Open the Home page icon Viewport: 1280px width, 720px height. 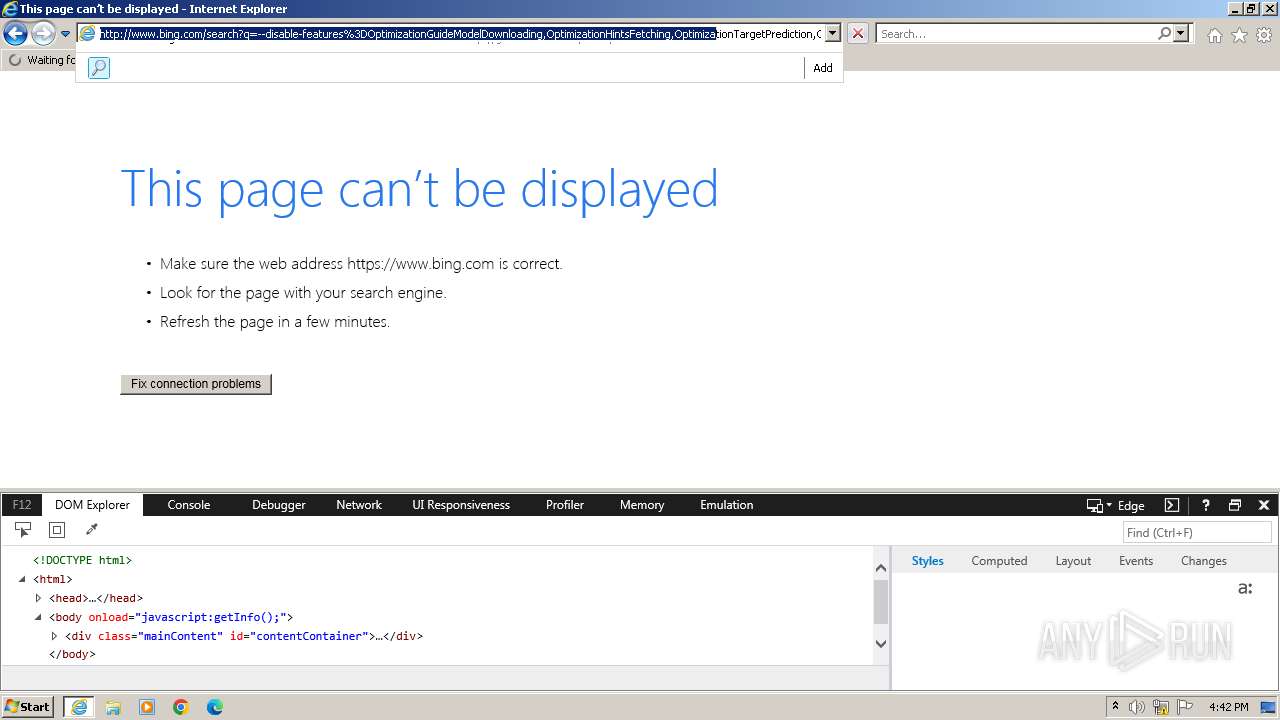point(1214,35)
